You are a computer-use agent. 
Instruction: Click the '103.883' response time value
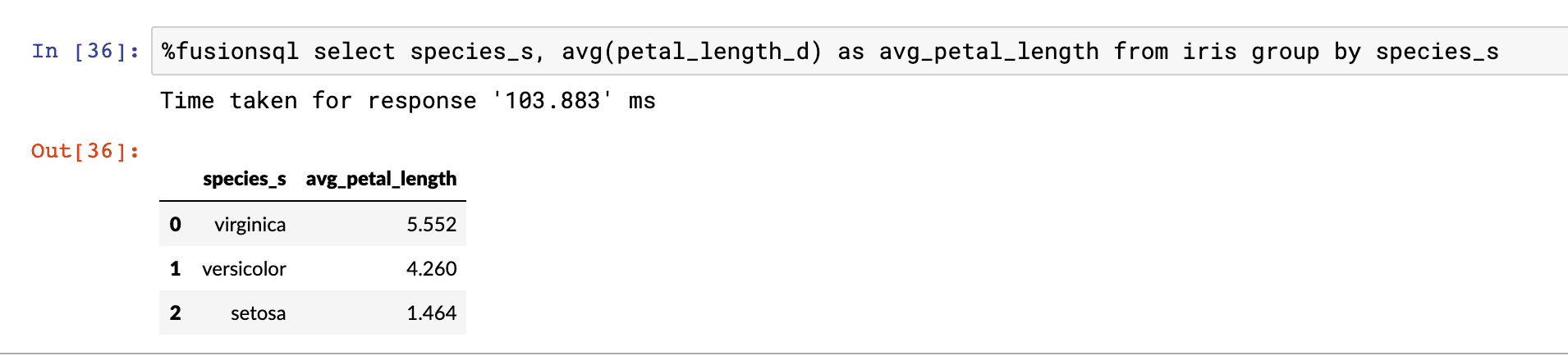[x=552, y=101]
